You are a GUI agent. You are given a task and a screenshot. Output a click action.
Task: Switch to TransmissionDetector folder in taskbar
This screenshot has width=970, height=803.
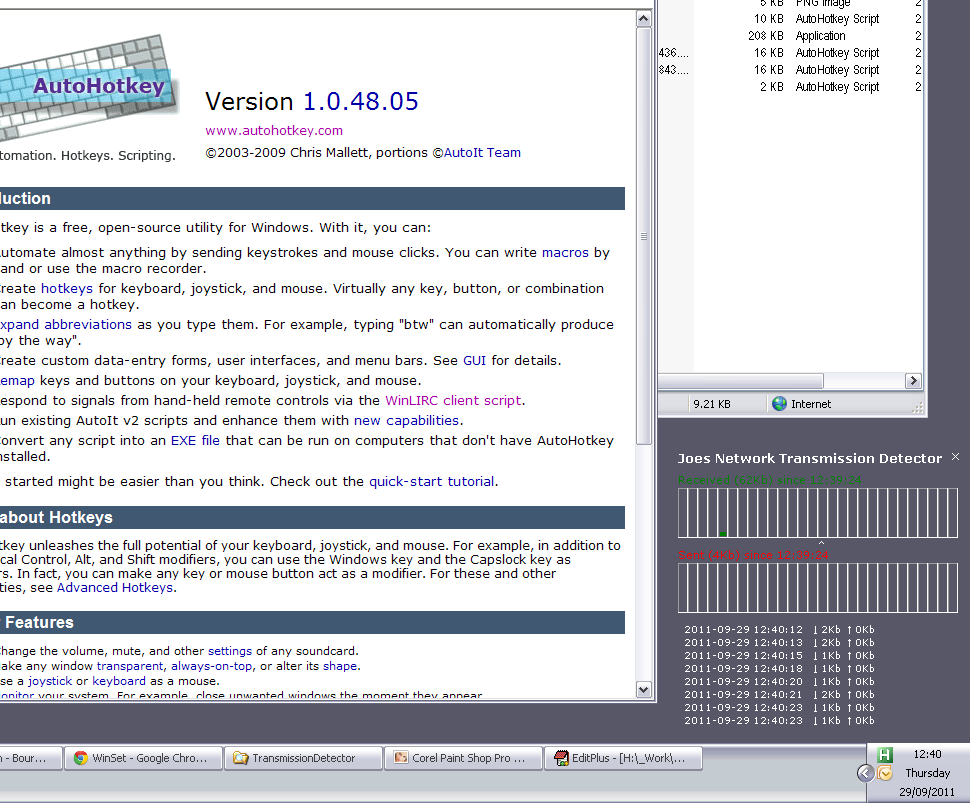pos(302,758)
